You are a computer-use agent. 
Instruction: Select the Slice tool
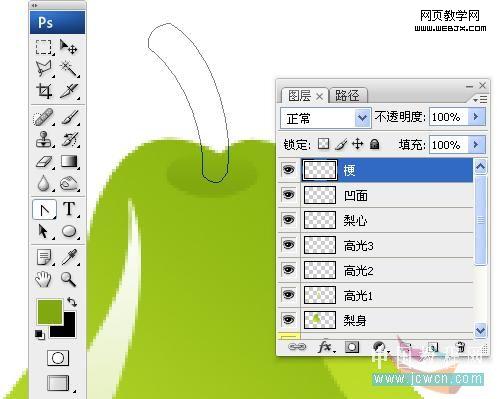[69, 91]
